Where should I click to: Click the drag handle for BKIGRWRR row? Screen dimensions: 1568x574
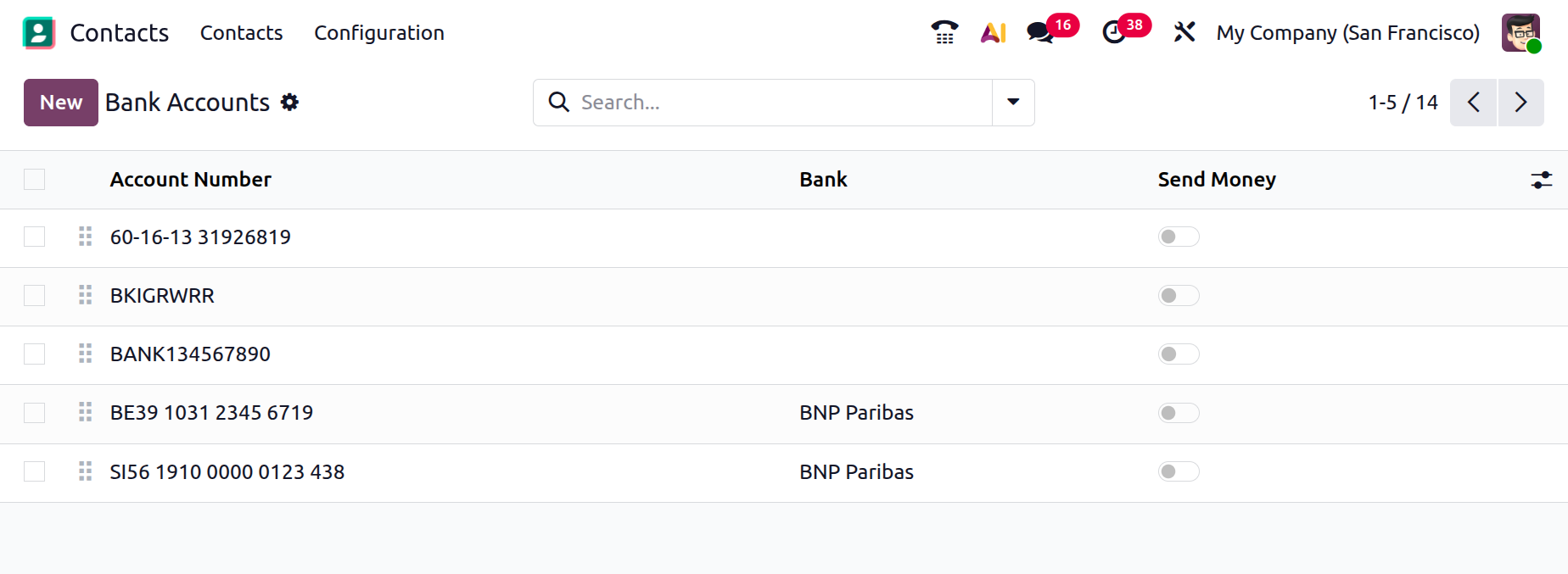85,295
